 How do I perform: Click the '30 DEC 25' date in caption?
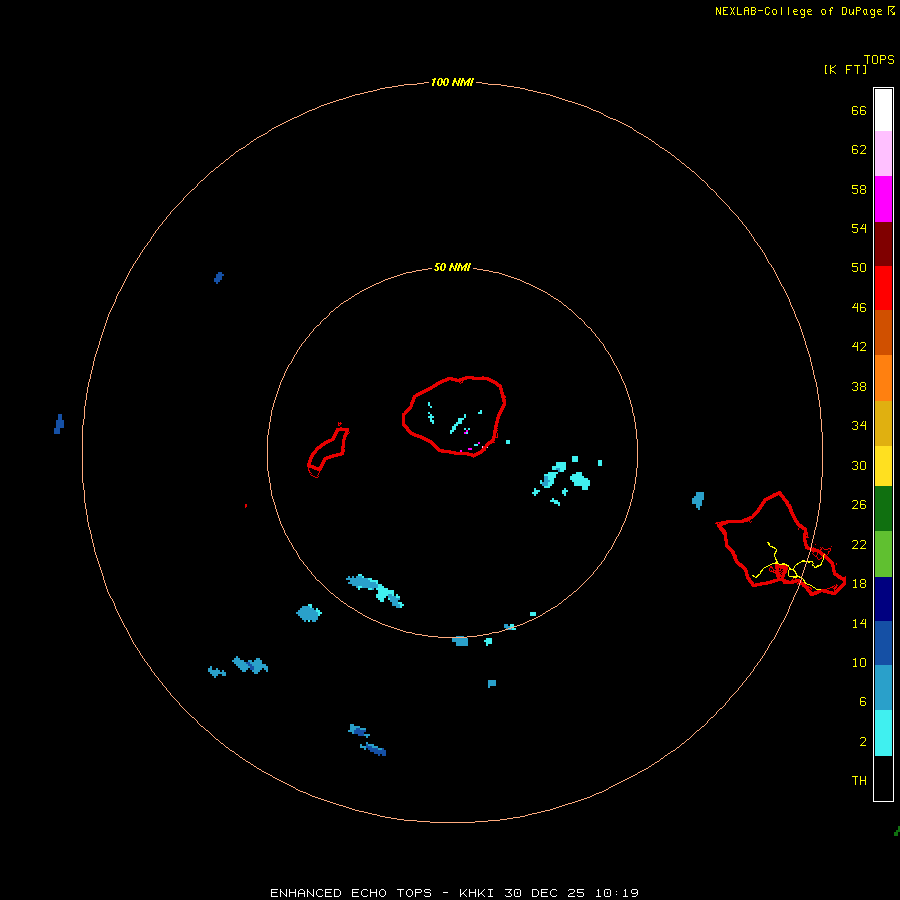coord(544,893)
